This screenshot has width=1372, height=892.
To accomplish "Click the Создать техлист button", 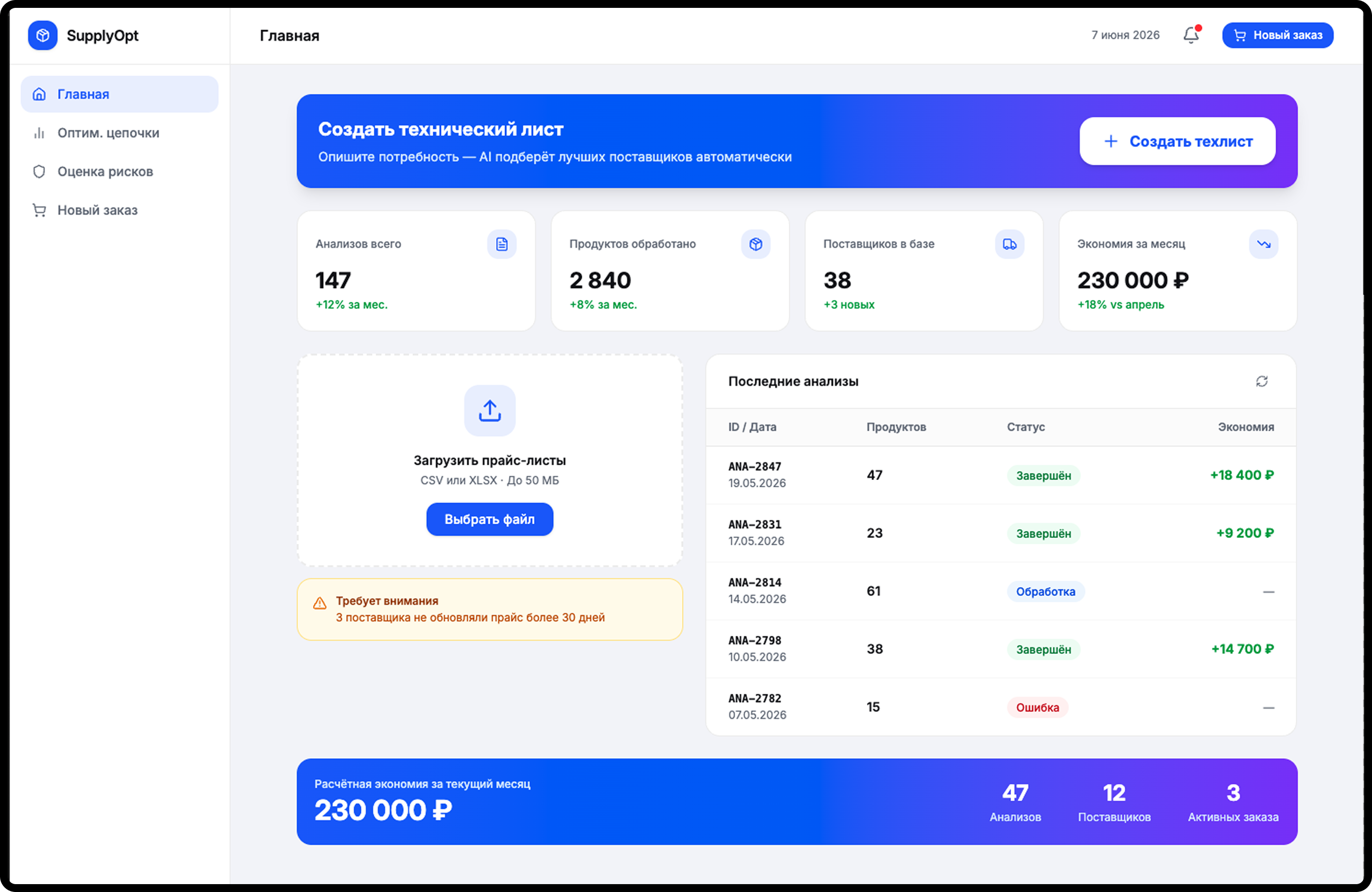I will coord(1177,141).
